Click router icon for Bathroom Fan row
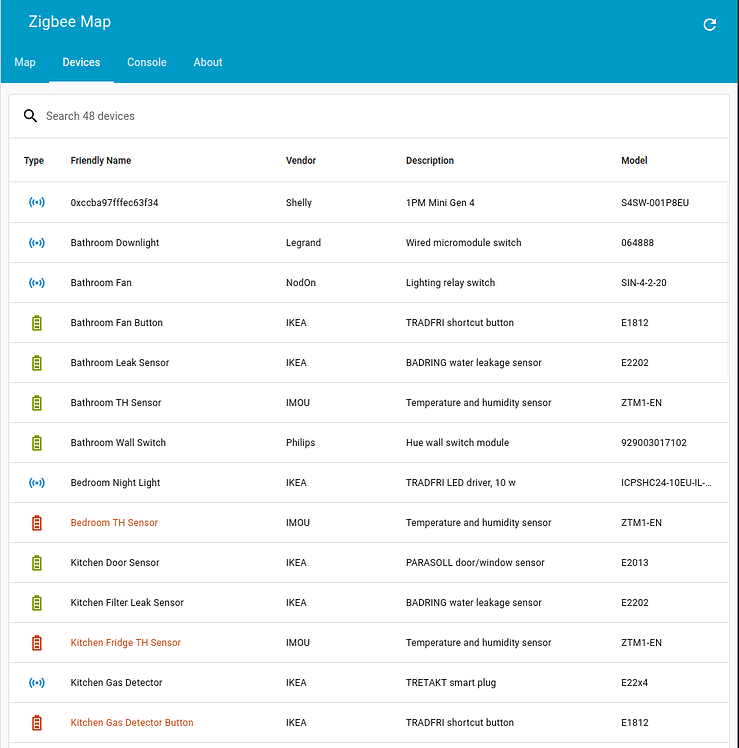 pos(37,282)
